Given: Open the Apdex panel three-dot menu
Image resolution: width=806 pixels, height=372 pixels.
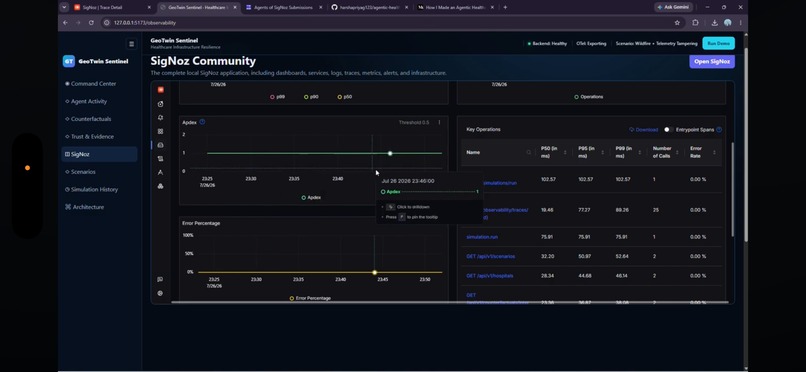Looking at the screenshot, I should pos(439,122).
